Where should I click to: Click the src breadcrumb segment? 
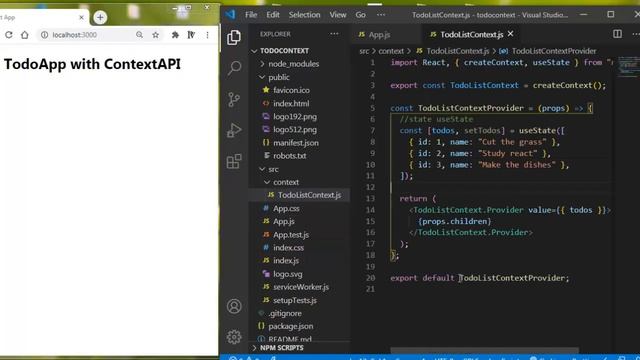pyautogui.click(x=364, y=51)
